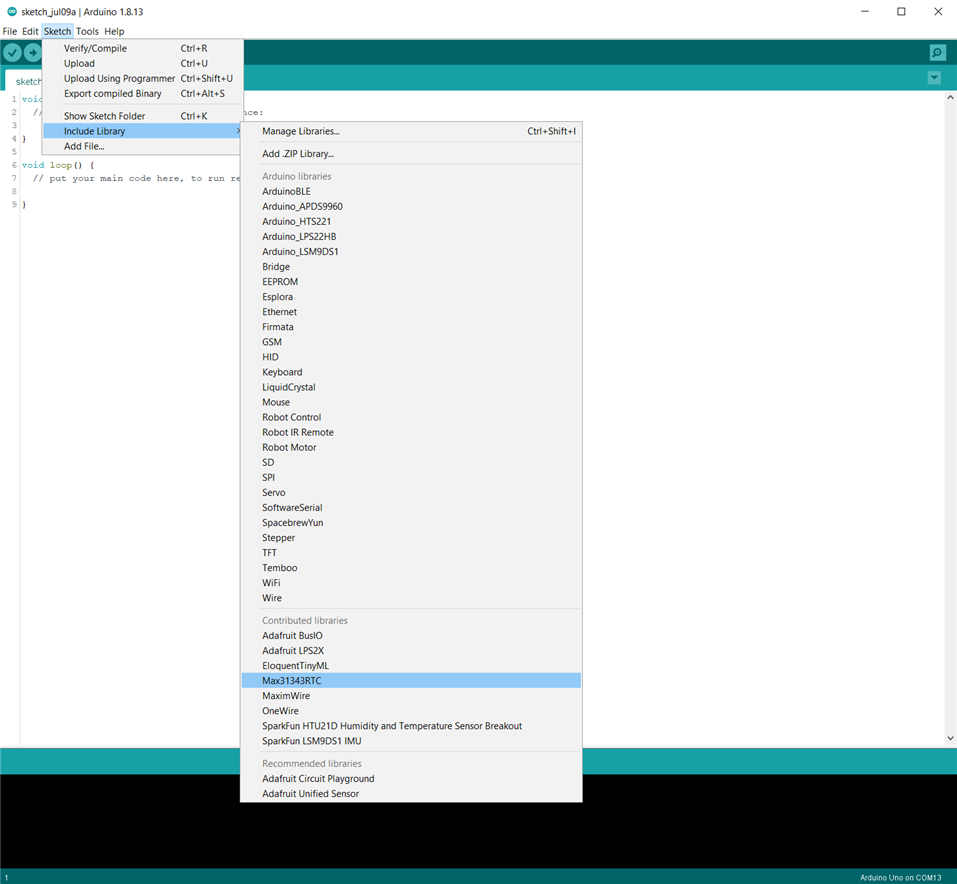The image size is (957, 884).
Task: Open the File menu
Action: [x=10, y=31]
